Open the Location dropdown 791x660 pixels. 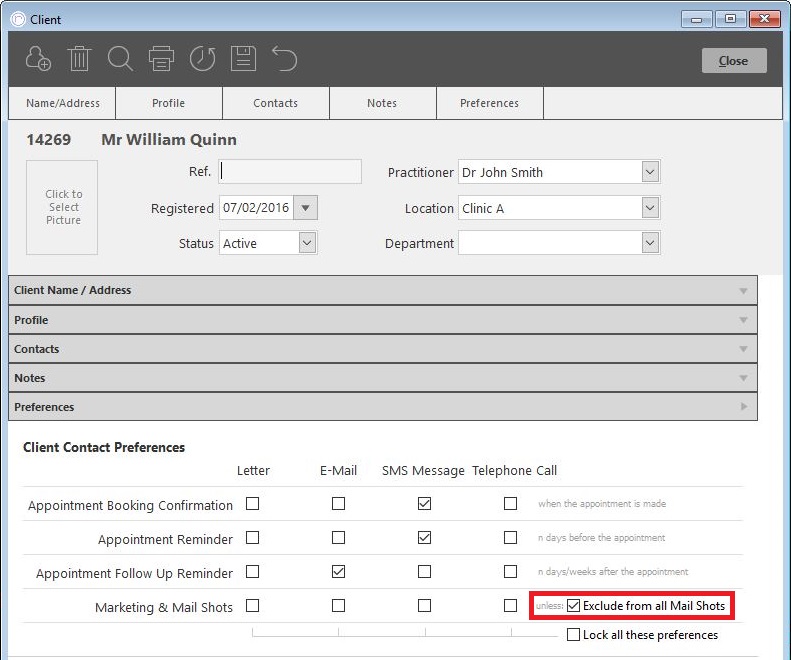pos(650,208)
